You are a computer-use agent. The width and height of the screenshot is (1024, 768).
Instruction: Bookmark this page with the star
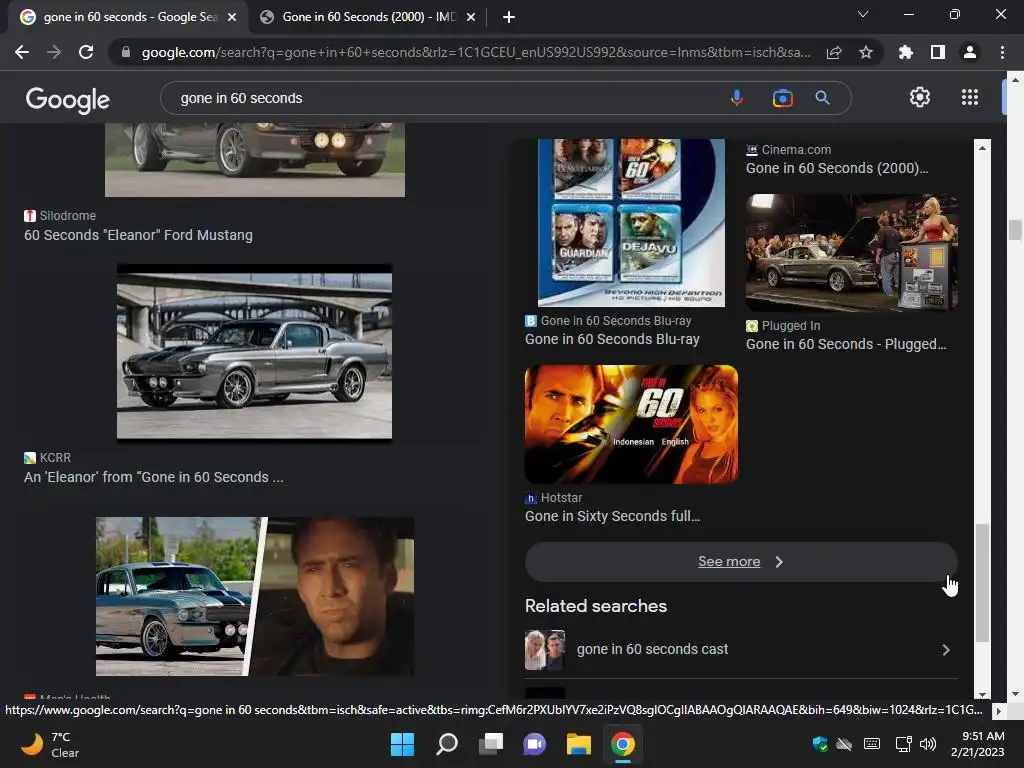click(866, 52)
